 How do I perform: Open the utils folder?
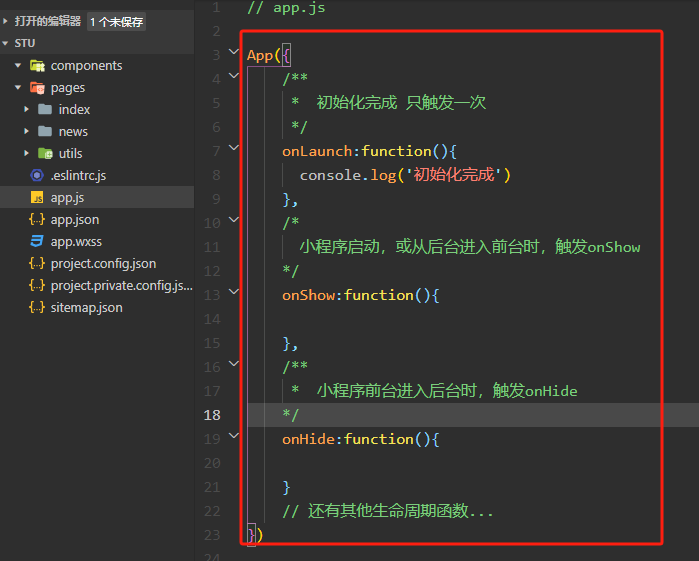point(70,153)
